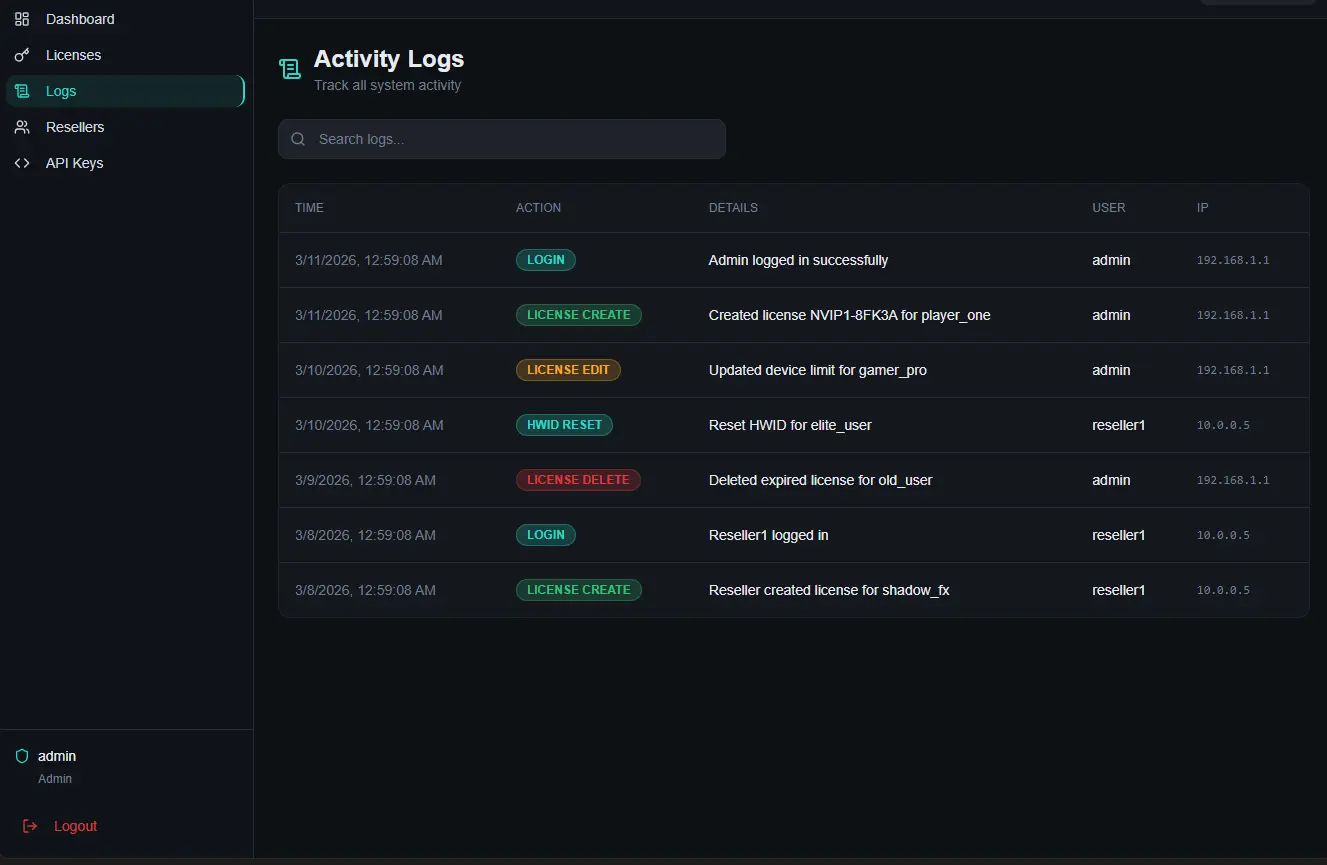Open the Dashboard menu item
This screenshot has height=865, width=1327.
tap(125, 19)
